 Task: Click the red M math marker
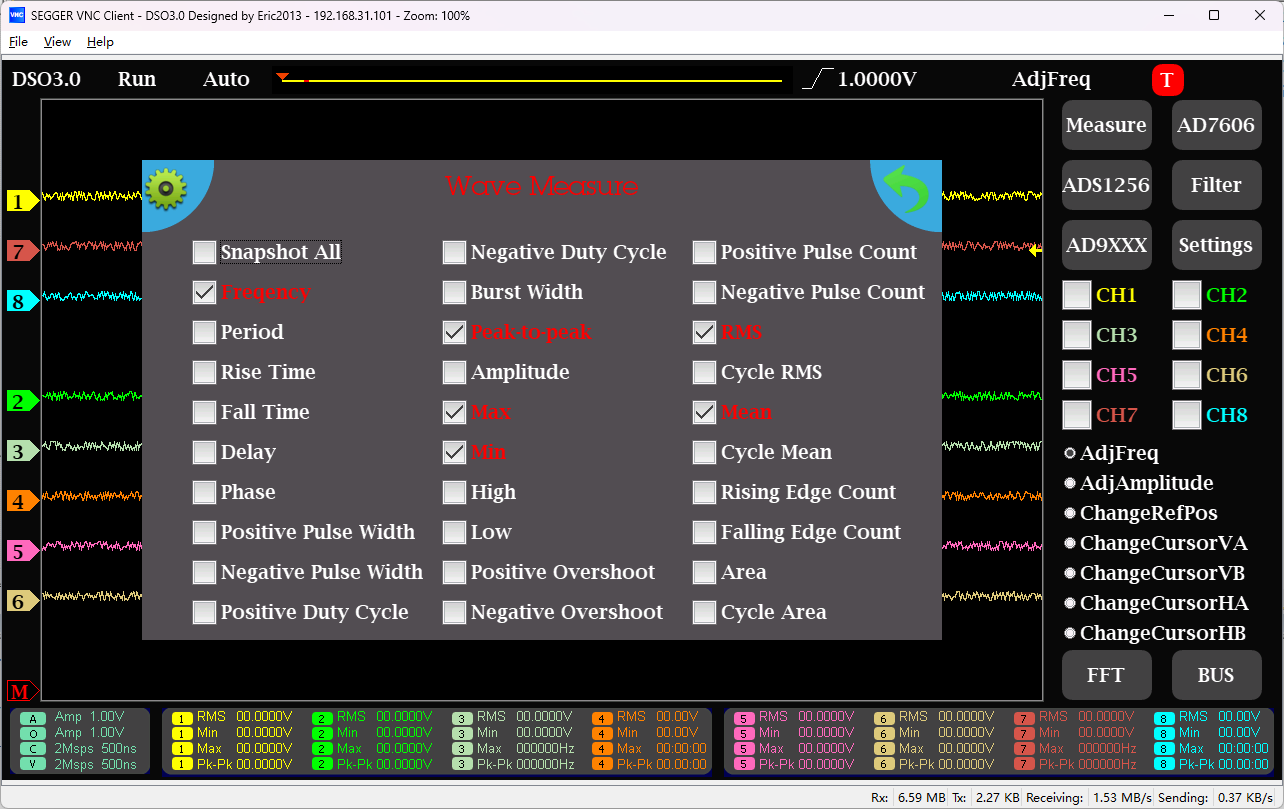(x=22, y=692)
